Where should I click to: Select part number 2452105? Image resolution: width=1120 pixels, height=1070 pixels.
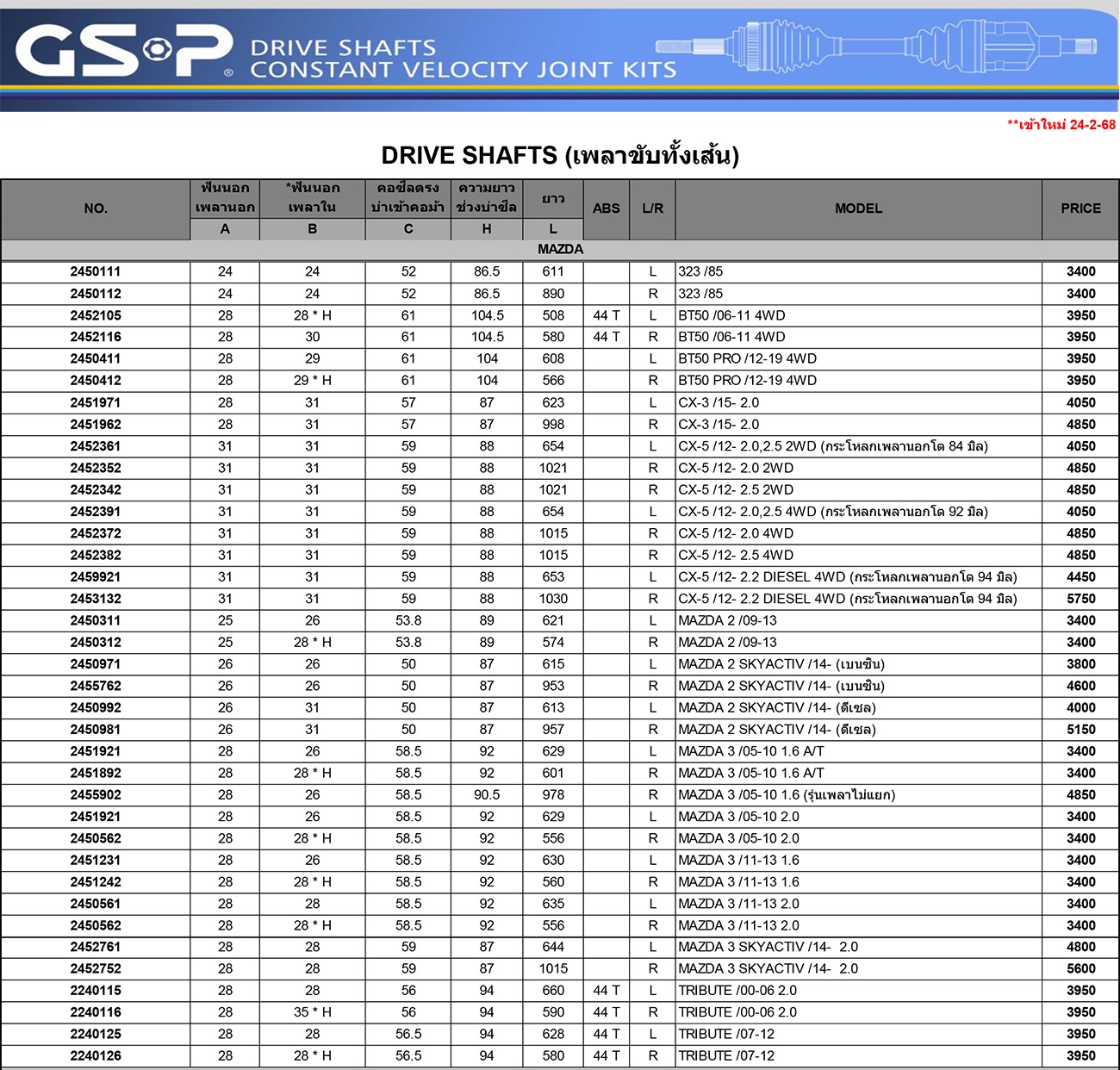96,315
